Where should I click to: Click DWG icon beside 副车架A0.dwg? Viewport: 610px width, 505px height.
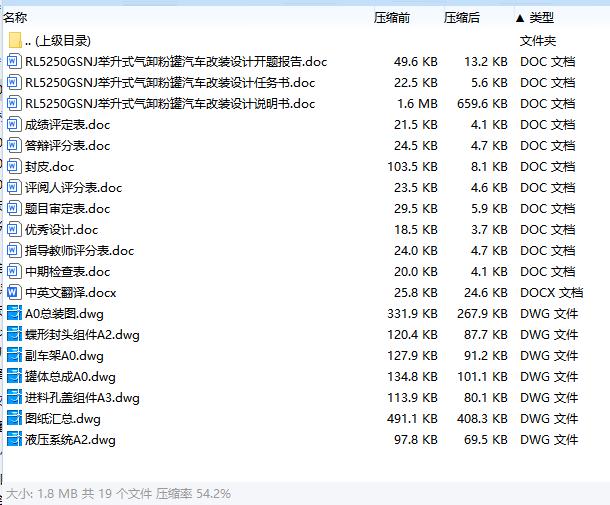pyautogui.click(x=14, y=356)
